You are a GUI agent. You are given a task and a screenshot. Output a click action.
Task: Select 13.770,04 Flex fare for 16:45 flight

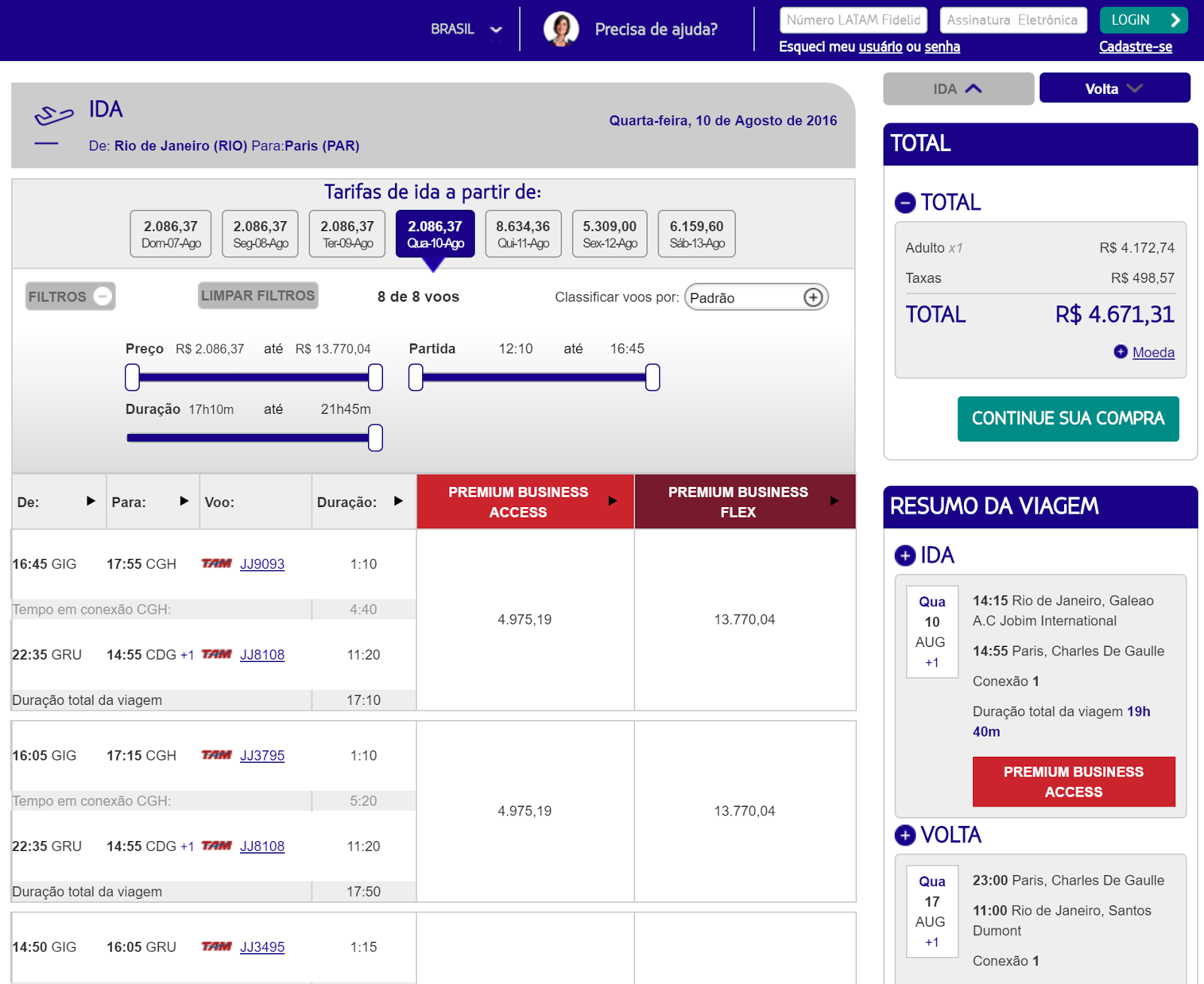click(744, 620)
